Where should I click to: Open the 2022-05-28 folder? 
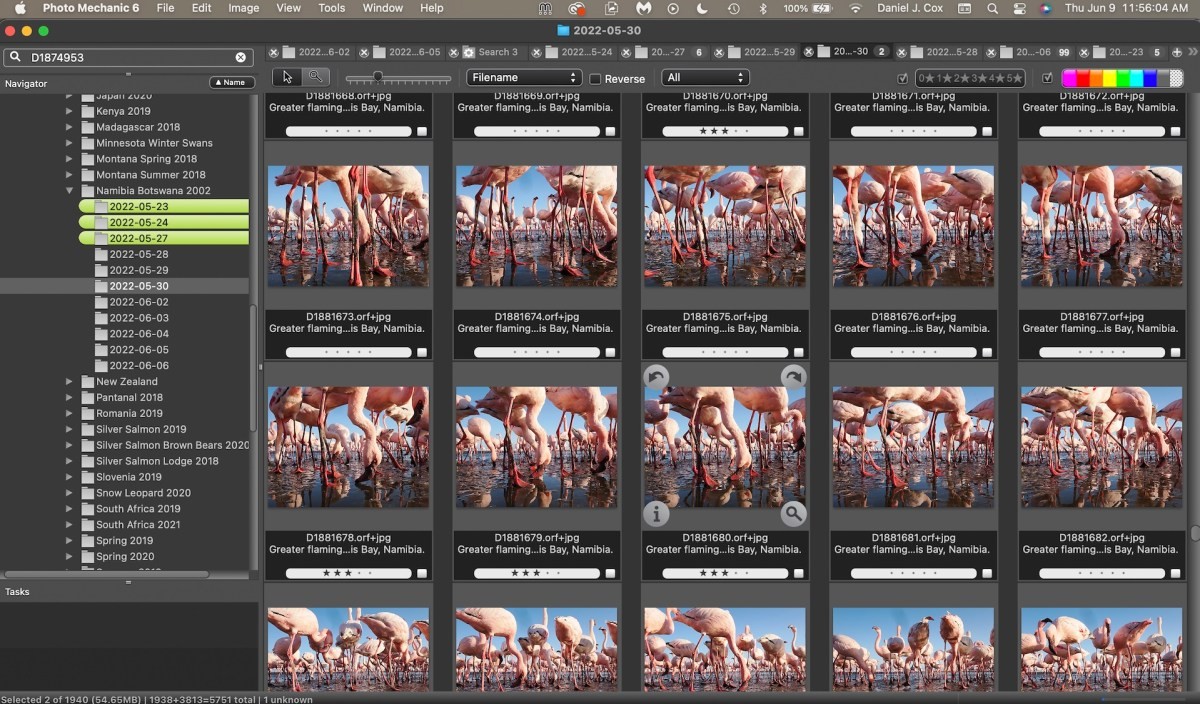(138, 254)
